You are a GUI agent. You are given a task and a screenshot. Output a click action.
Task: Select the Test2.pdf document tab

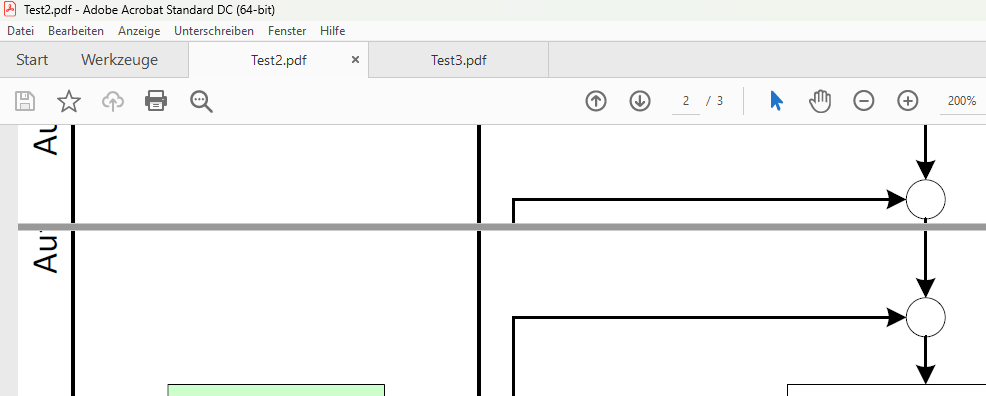coord(279,60)
